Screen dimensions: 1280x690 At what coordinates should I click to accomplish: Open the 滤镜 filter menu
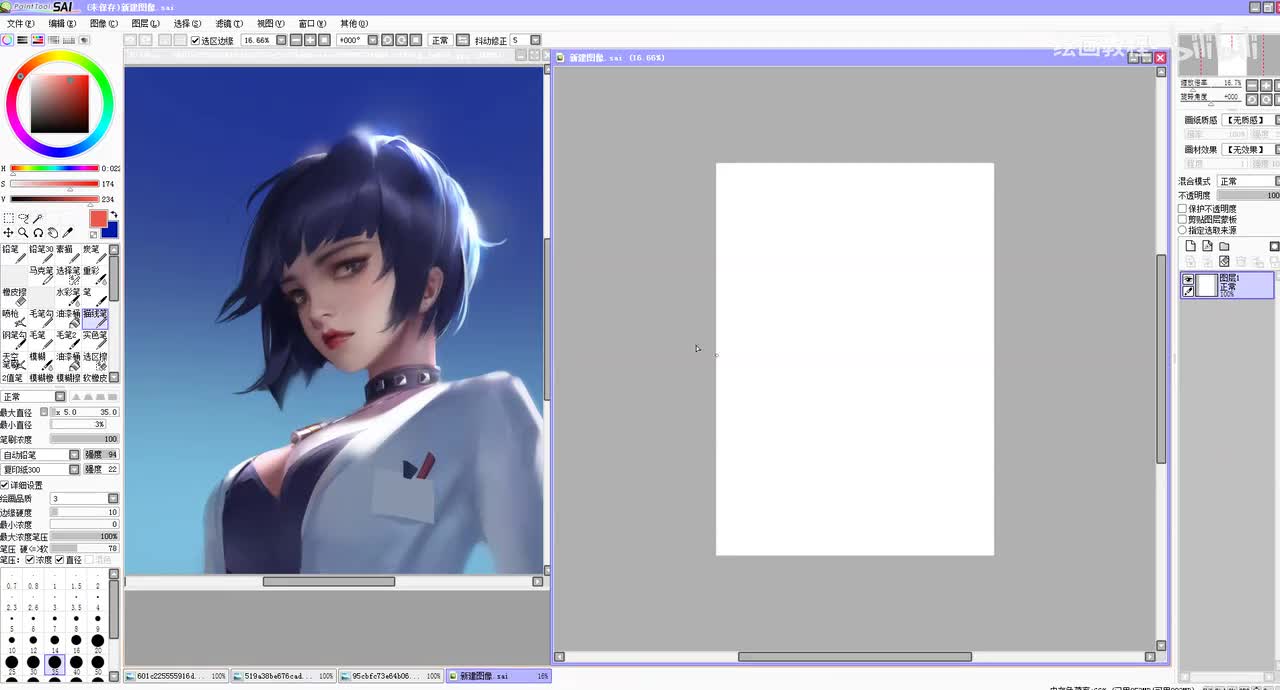tap(229, 23)
